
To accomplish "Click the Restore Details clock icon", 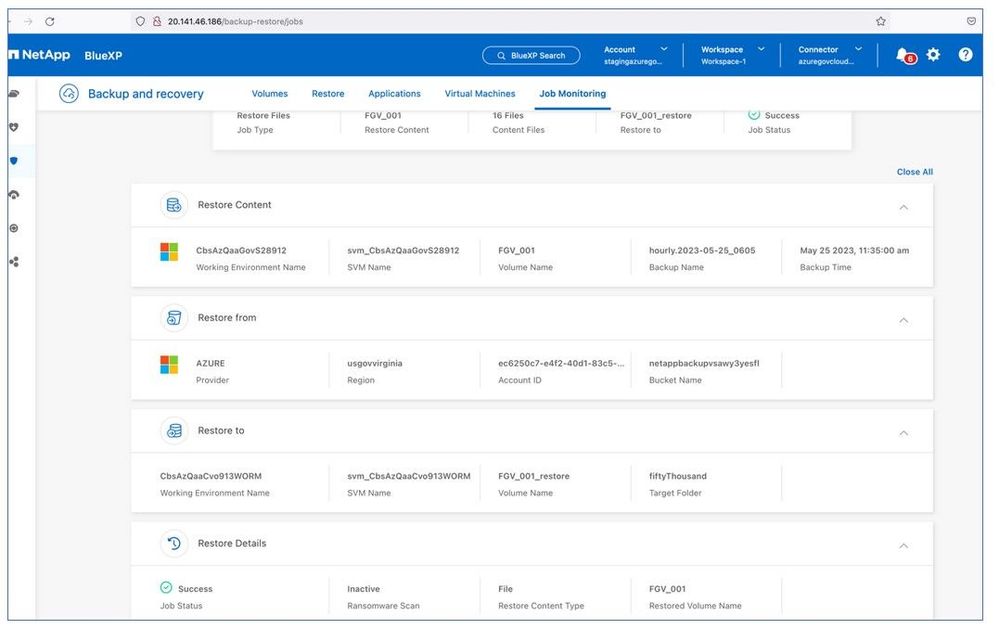I will (x=174, y=544).
